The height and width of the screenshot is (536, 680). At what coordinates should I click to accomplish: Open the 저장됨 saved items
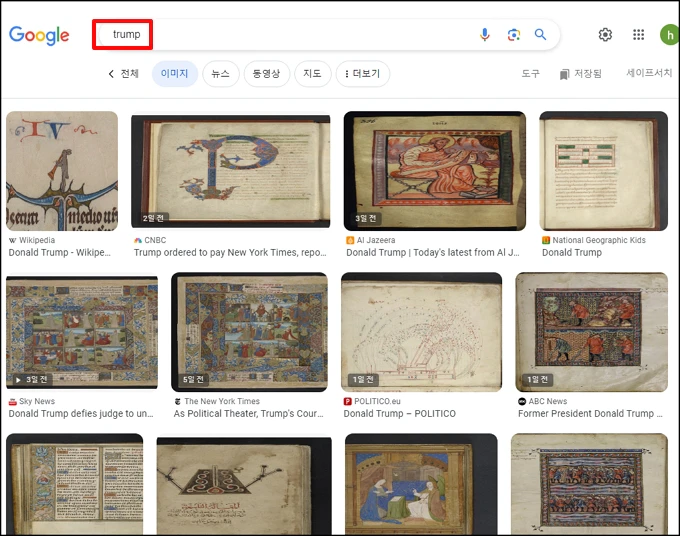point(581,74)
